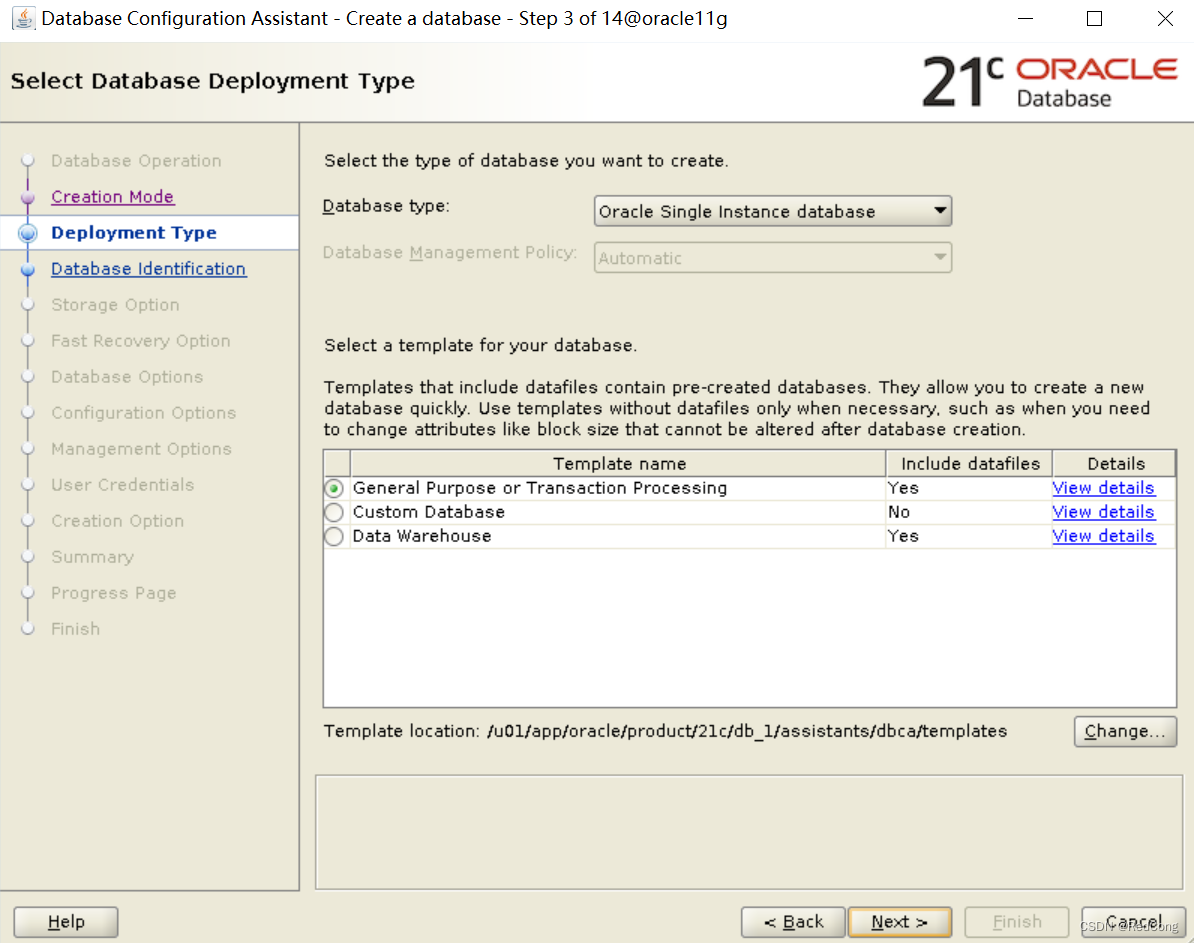The width and height of the screenshot is (1194, 943).
Task: Click the Next button
Action: [899, 922]
